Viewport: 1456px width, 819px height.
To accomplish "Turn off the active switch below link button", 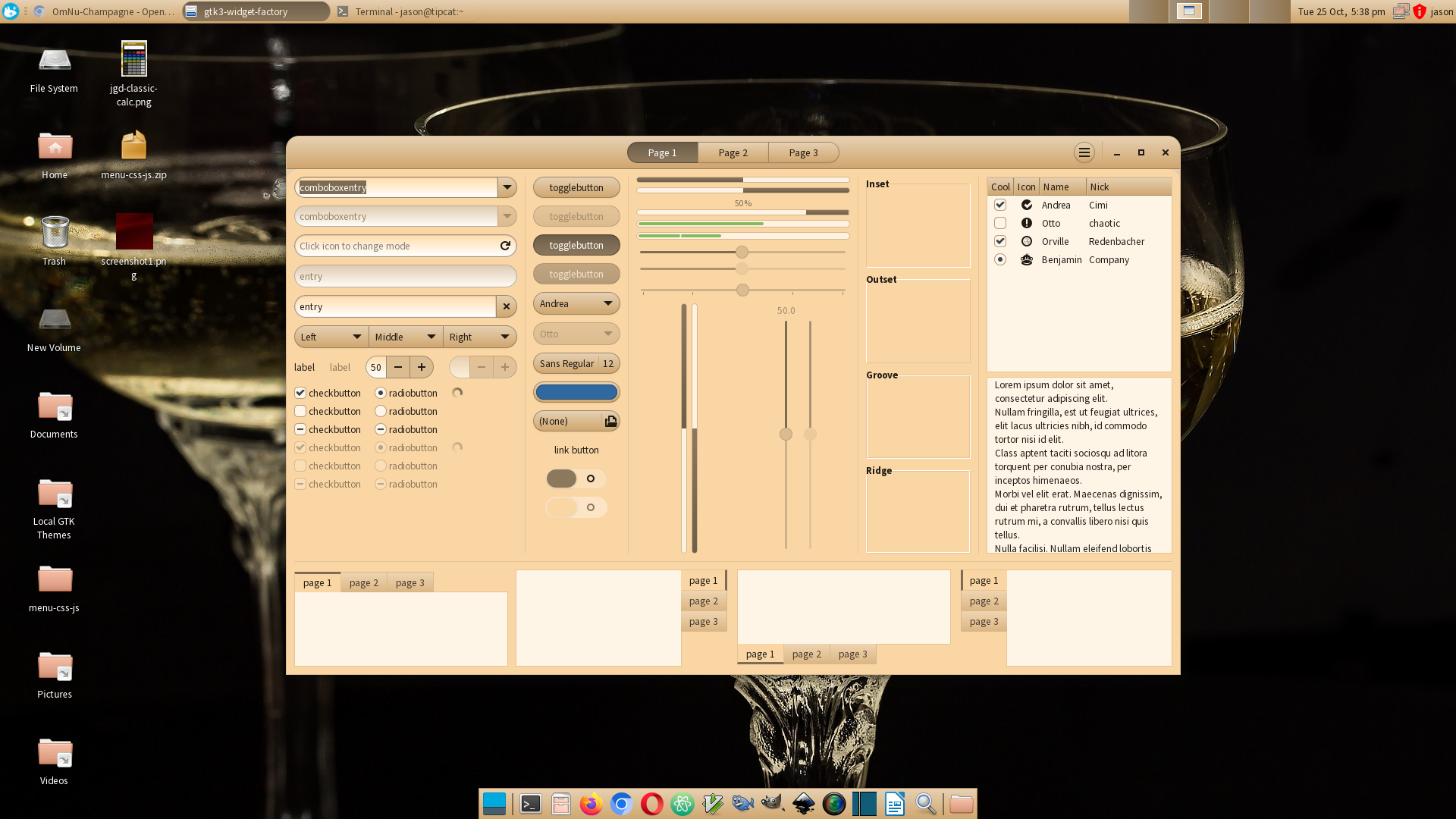I will [x=576, y=479].
